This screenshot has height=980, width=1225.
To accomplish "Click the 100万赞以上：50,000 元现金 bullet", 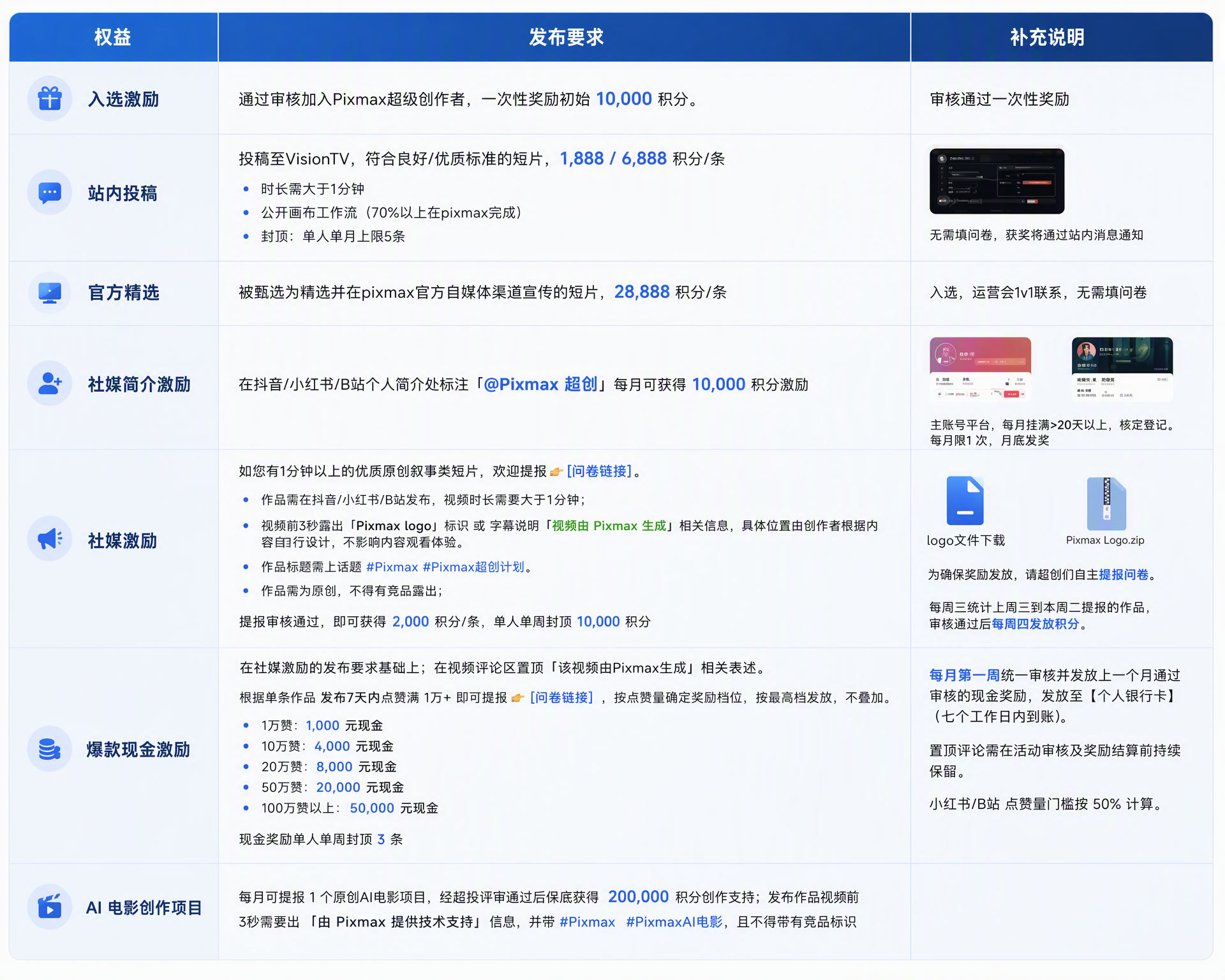I will pyautogui.click(x=350, y=808).
